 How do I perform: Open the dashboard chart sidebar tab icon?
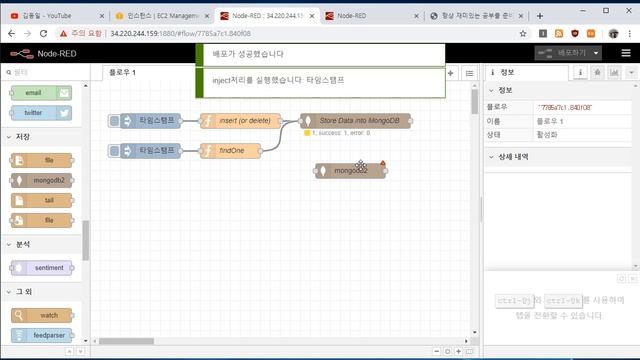[614, 73]
